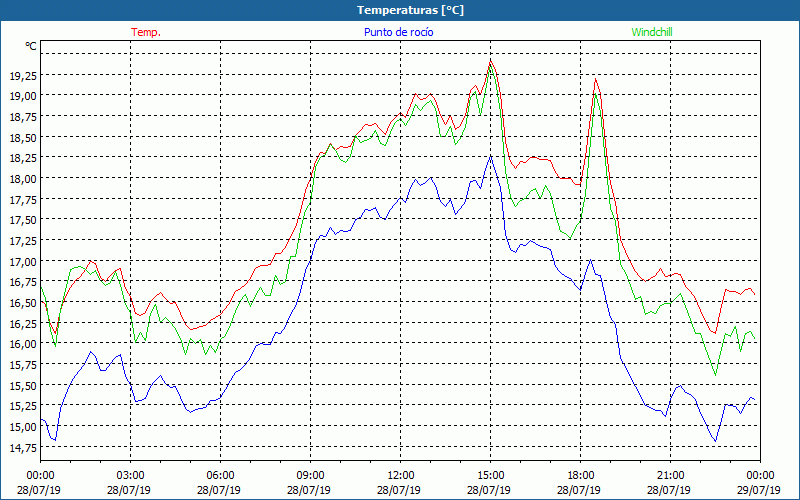Screen dimensions: 800x500
Task: Click the 03:00 time axis label
Action: coord(131,476)
